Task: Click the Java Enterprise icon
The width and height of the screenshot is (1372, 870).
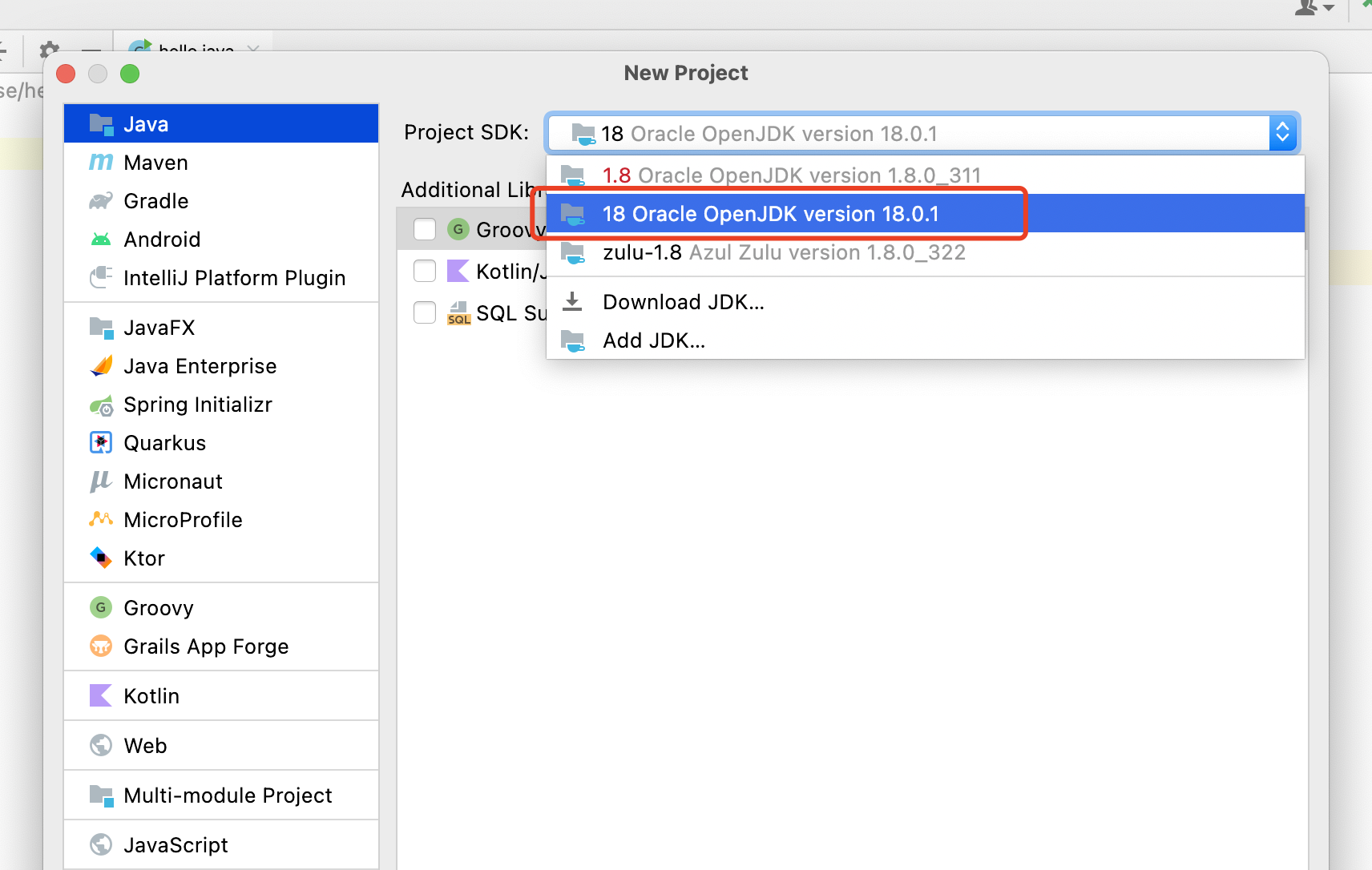Action: coord(101,366)
